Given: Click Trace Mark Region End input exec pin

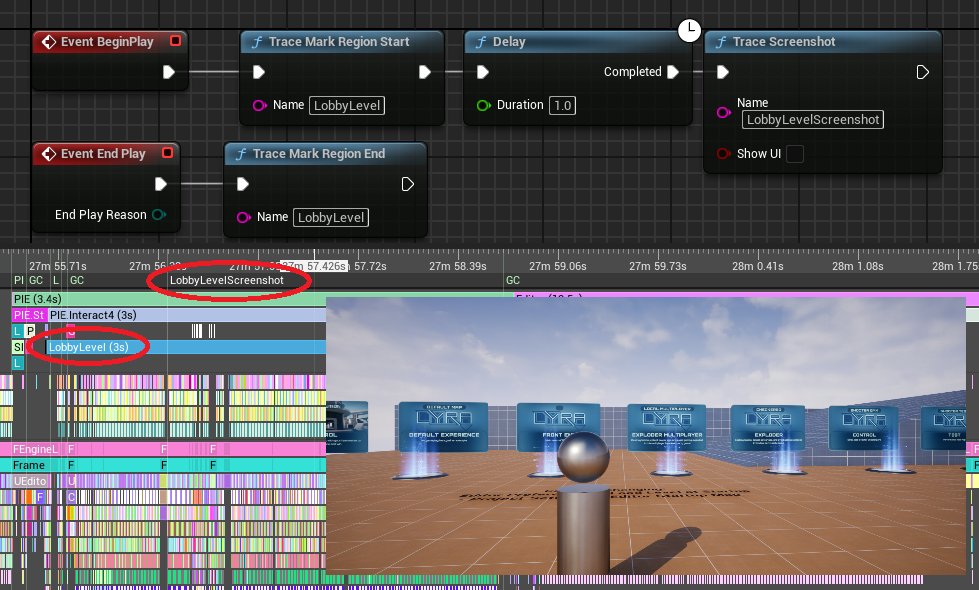Looking at the screenshot, I should pyautogui.click(x=243, y=184).
